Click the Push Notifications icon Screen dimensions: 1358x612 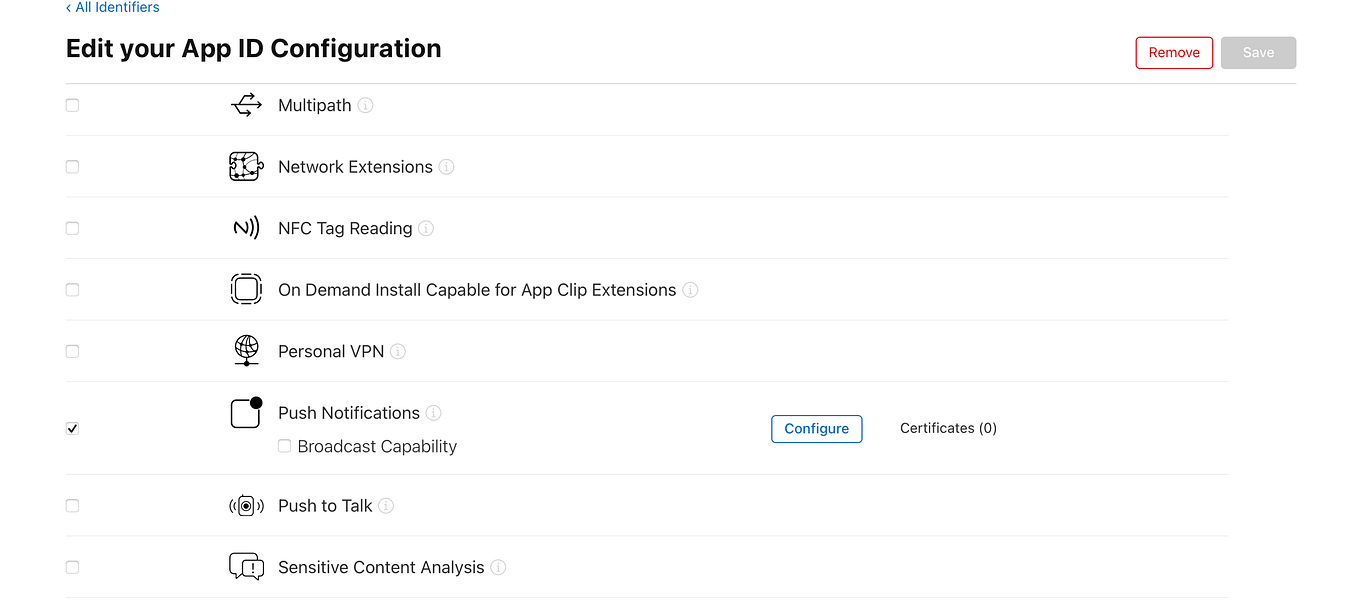coord(246,413)
